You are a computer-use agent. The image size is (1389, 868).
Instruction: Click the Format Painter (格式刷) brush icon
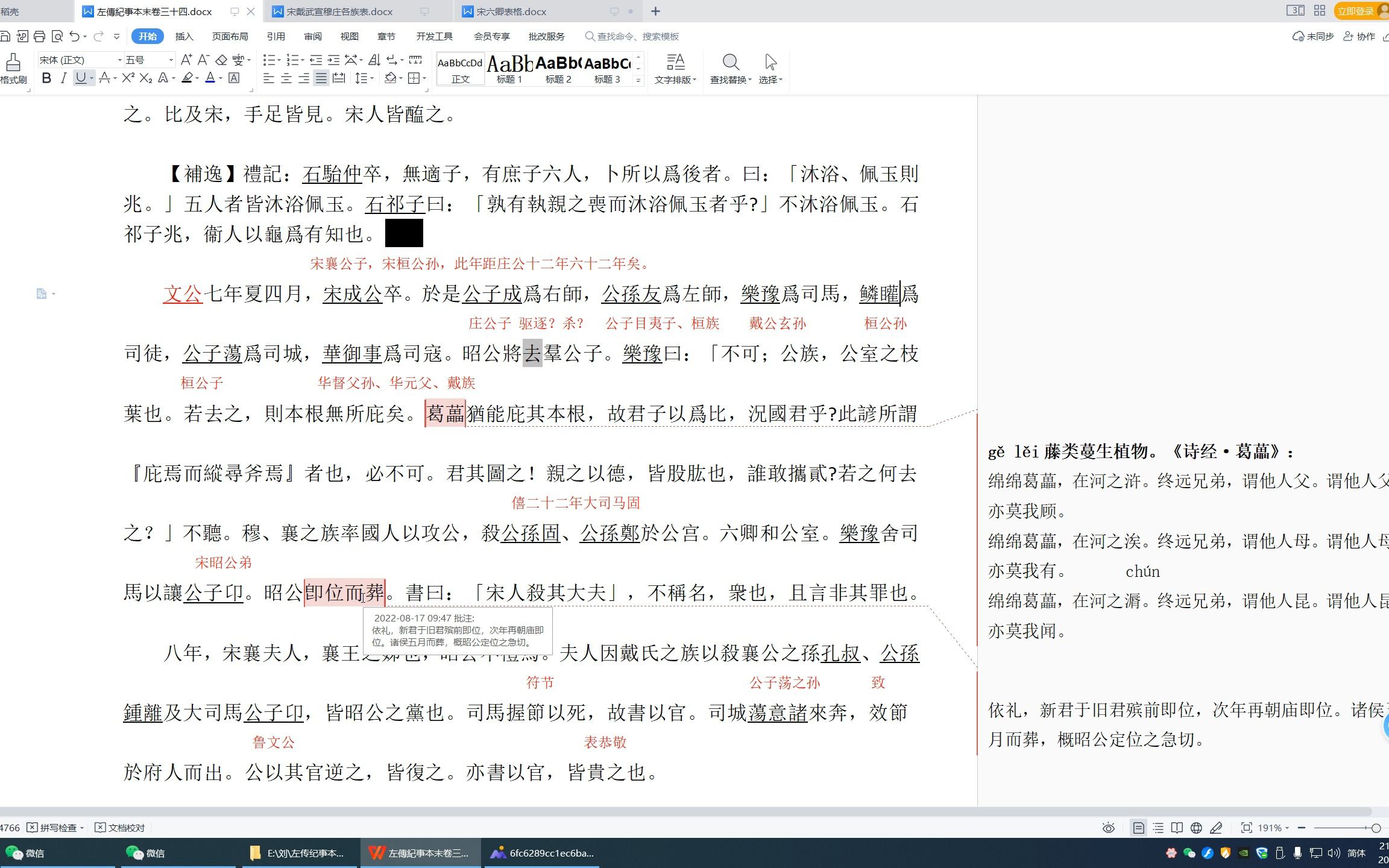pyautogui.click(x=13, y=61)
